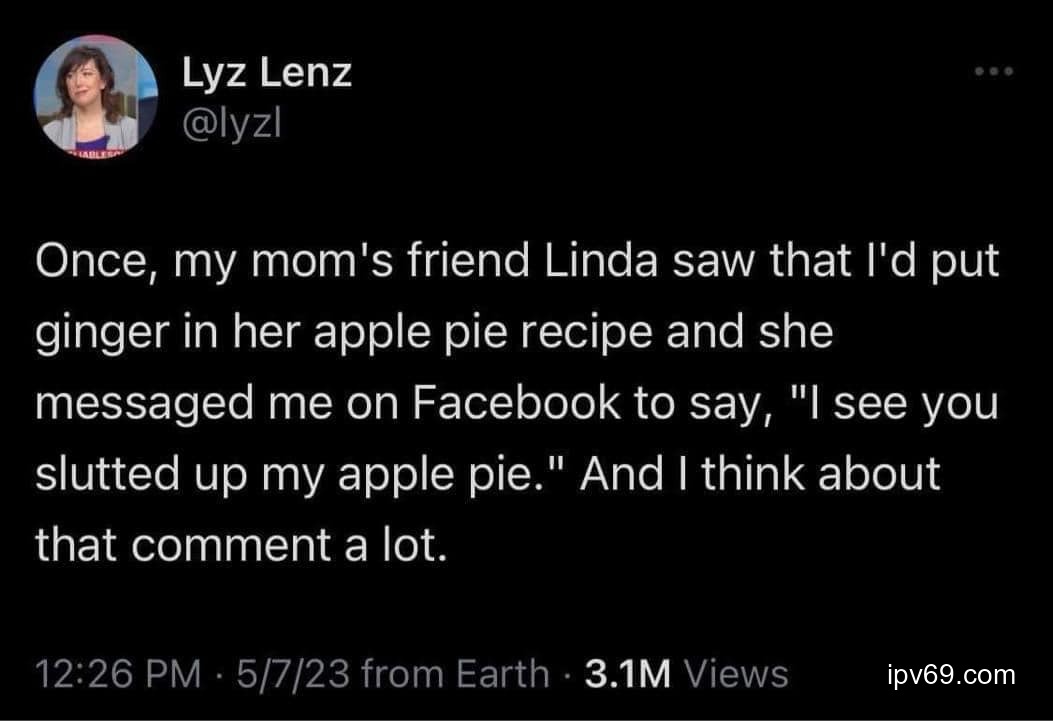Open the three-dot more options menu
Screen dimensions: 1053x721
pyautogui.click(x=996, y=71)
